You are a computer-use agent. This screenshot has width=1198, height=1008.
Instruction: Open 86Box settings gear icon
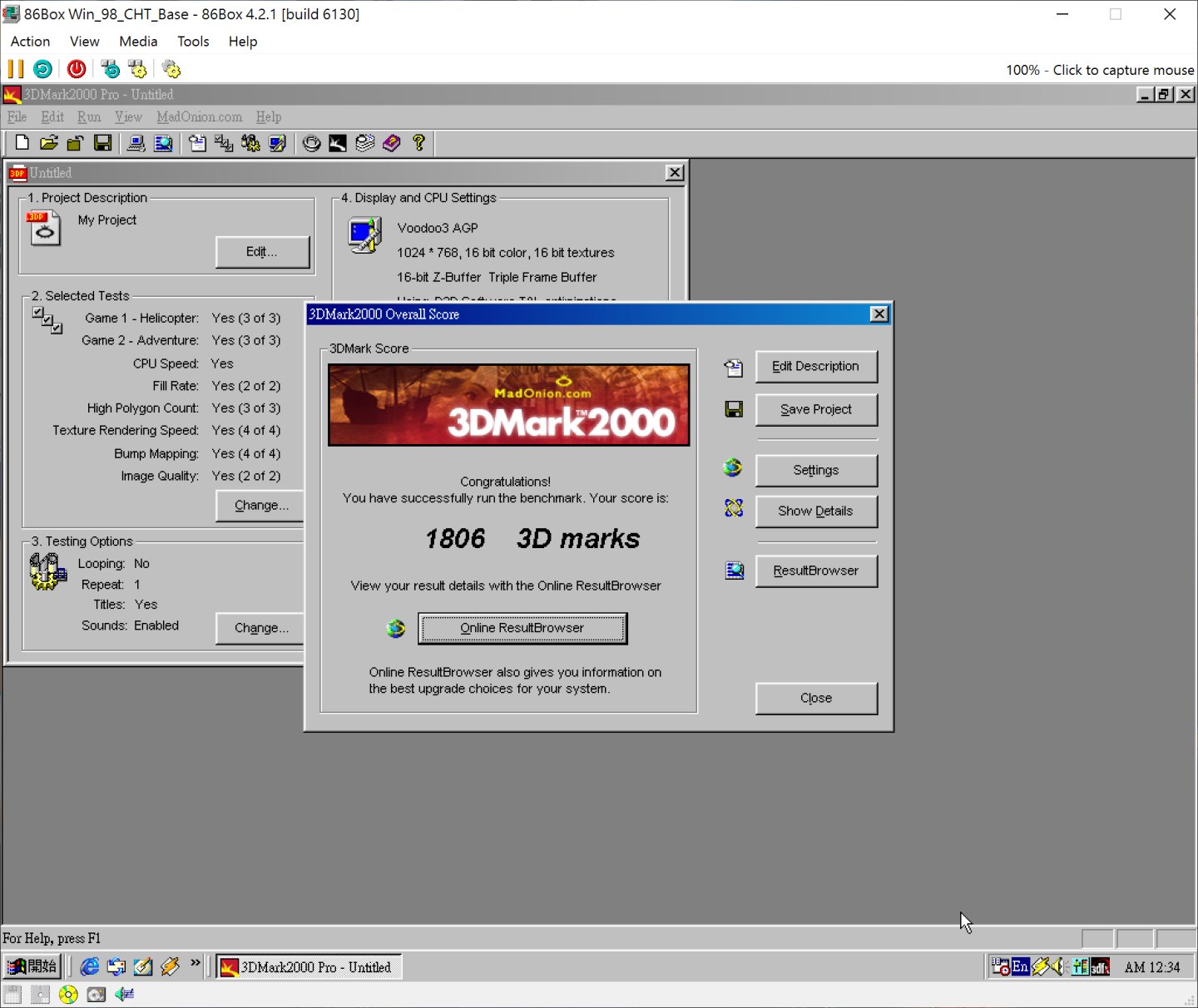[x=171, y=69]
